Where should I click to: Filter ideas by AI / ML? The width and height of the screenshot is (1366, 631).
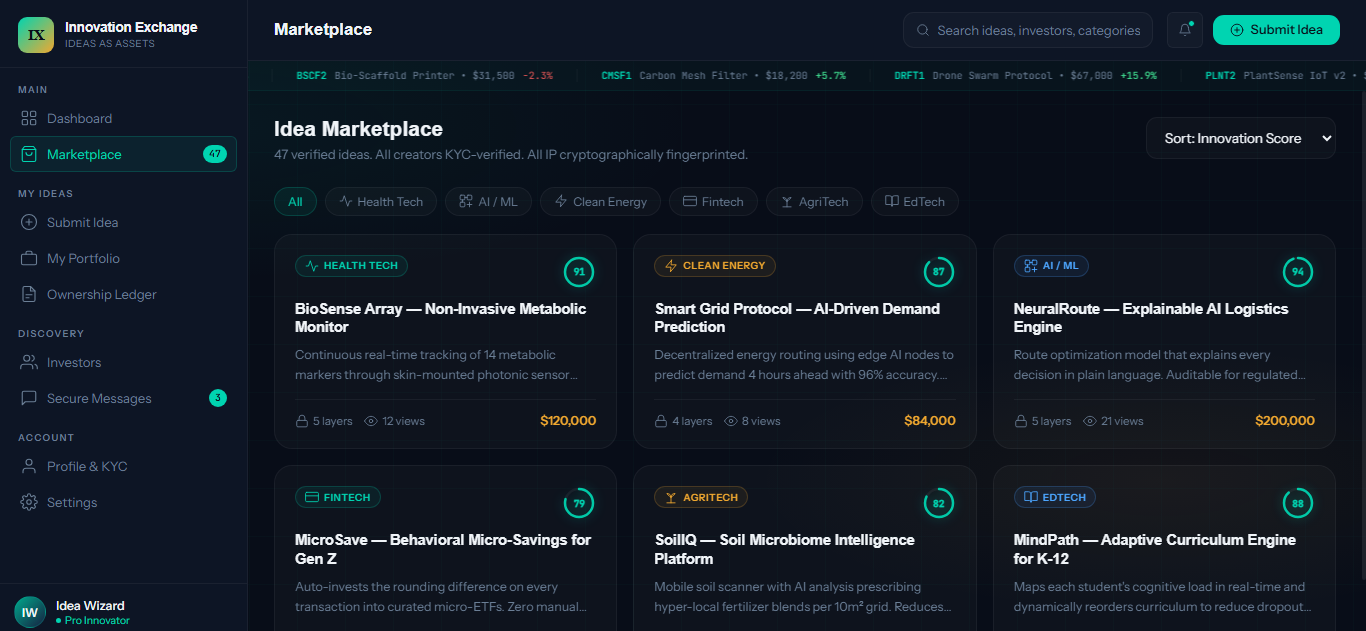coord(488,201)
